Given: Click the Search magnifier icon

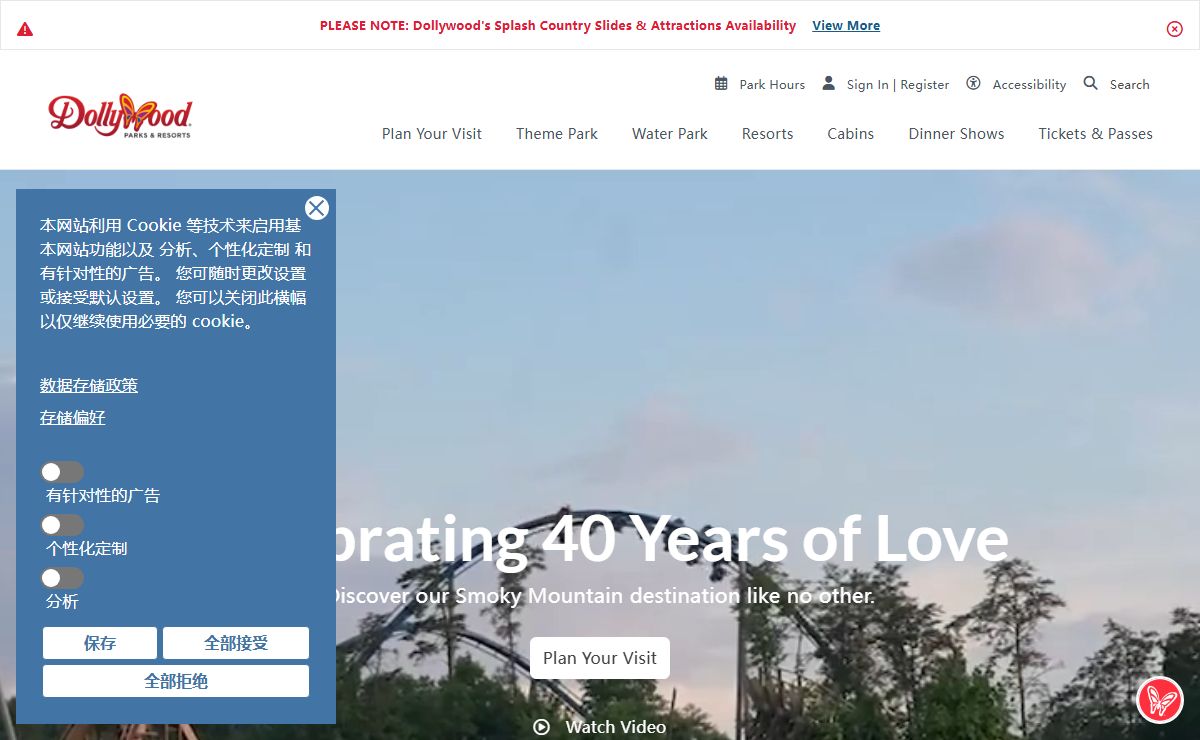Looking at the screenshot, I should [1090, 83].
